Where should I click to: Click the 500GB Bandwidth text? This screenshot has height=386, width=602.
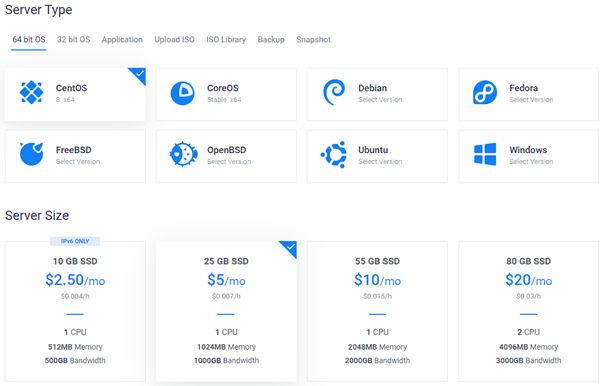point(75,360)
